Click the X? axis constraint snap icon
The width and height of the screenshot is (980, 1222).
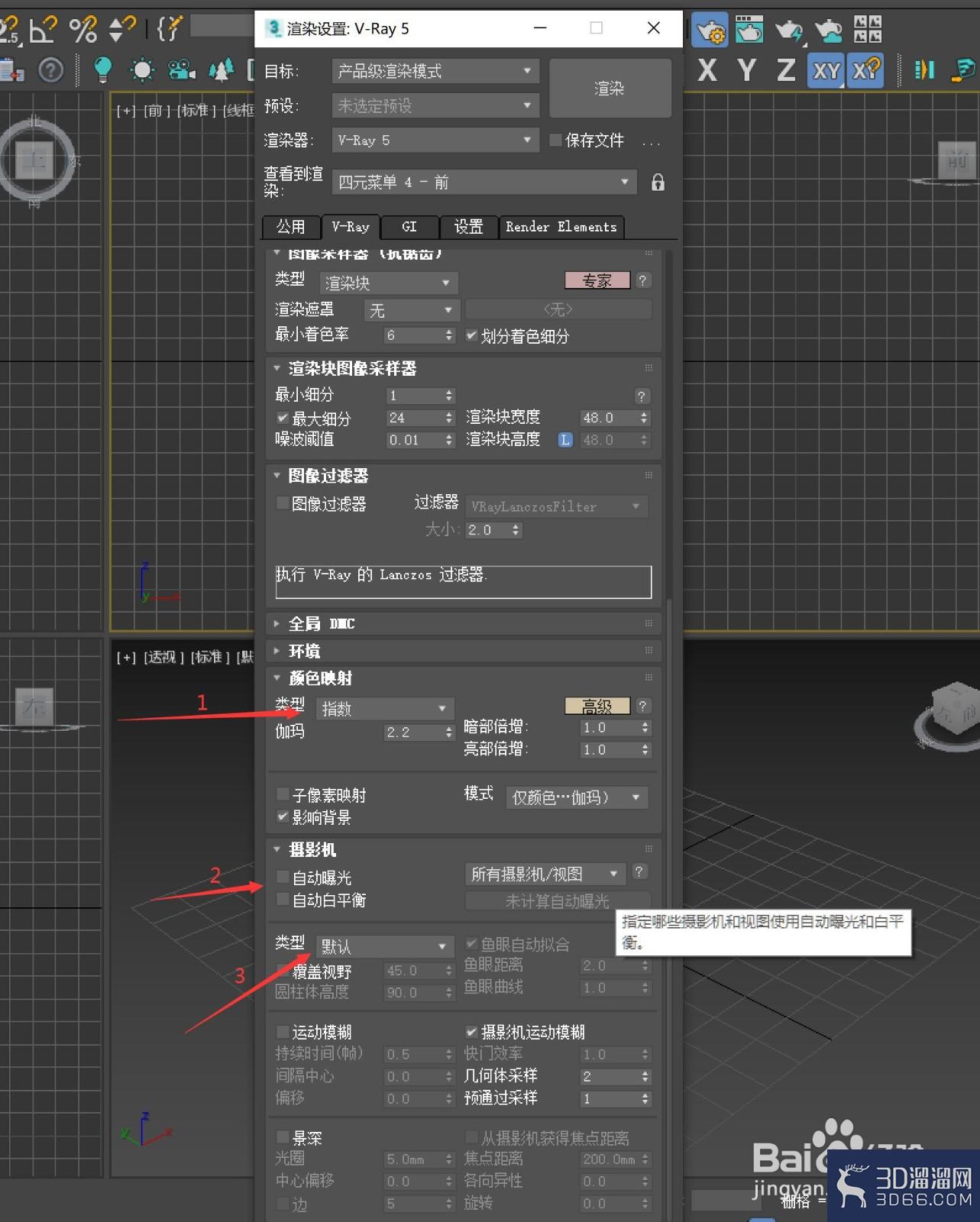tap(866, 70)
